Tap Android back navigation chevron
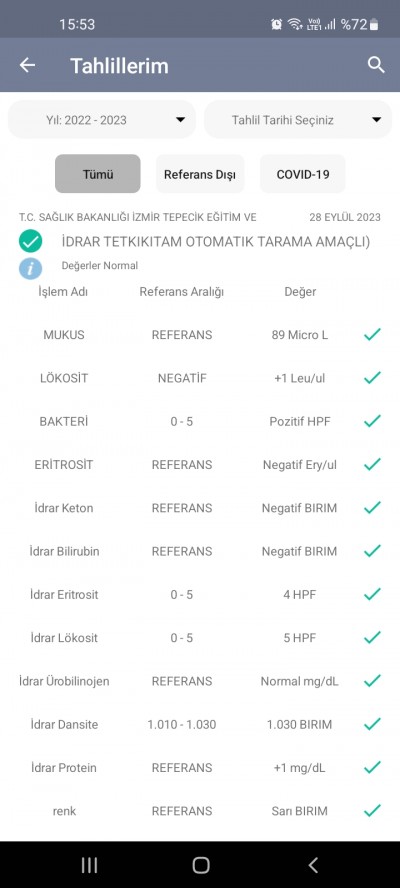 pos(313,865)
